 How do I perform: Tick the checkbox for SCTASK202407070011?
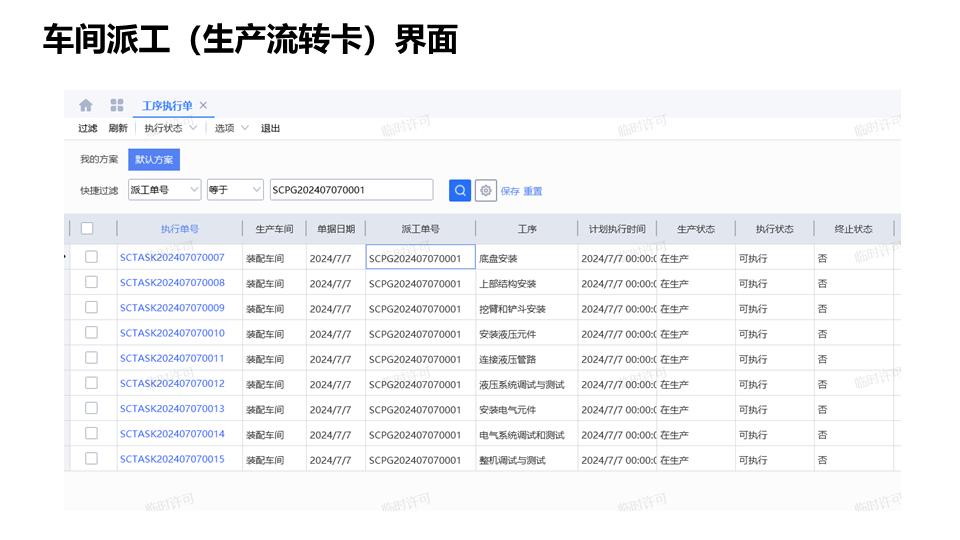91,358
